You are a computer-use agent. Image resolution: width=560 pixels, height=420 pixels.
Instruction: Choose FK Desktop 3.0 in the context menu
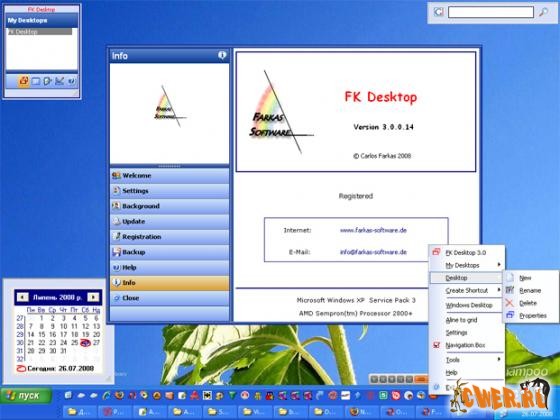pyautogui.click(x=466, y=252)
